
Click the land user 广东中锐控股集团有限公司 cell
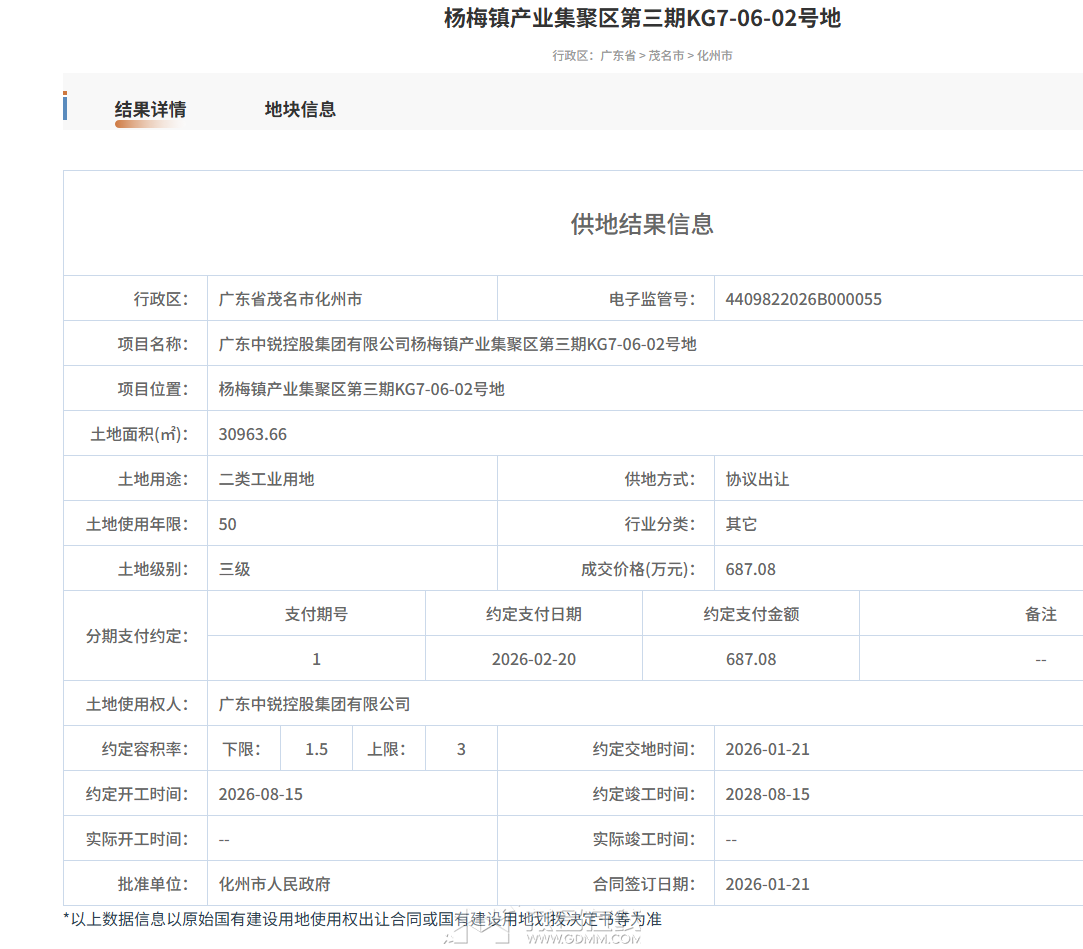click(315, 704)
